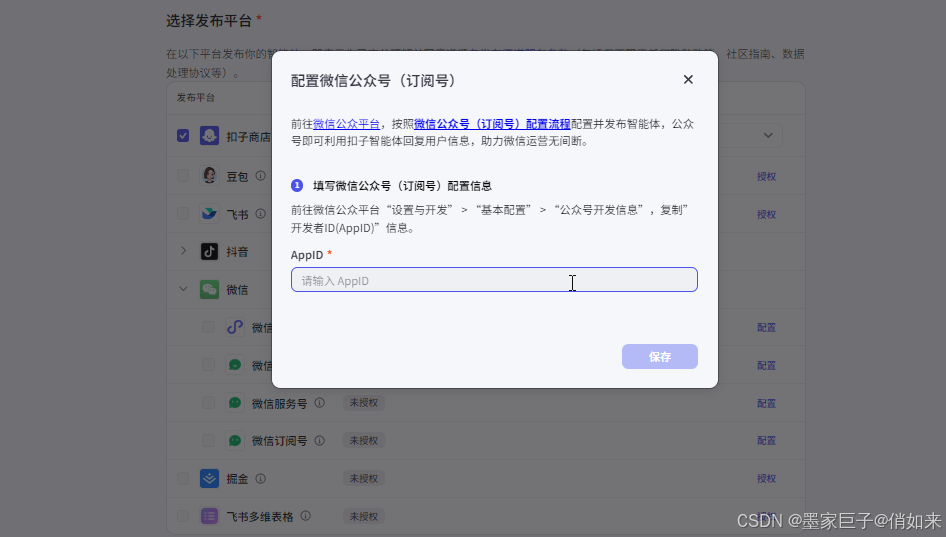Click the 选择发布平台 heading
This screenshot has height=537, width=946.
tap(209, 21)
